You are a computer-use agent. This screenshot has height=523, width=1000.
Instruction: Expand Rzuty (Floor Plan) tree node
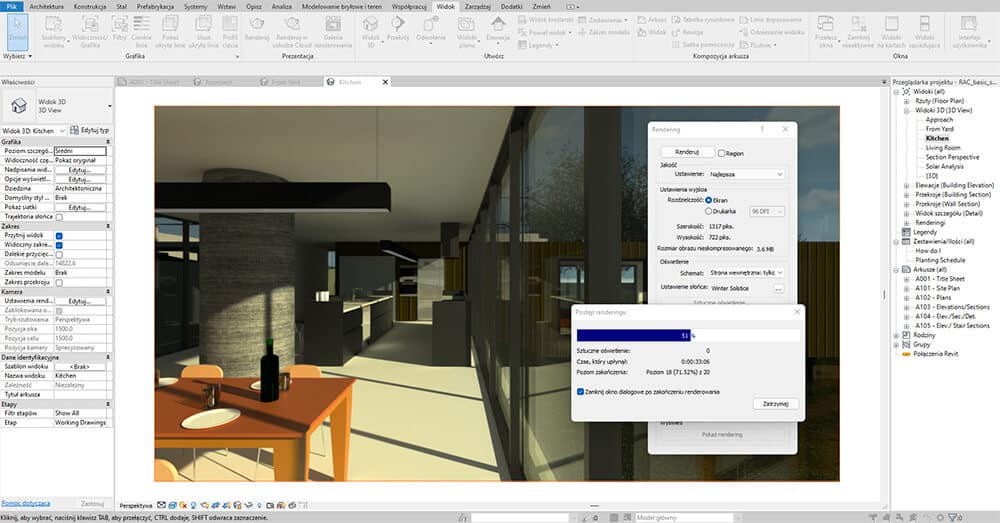pyautogui.click(x=906, y=101)
